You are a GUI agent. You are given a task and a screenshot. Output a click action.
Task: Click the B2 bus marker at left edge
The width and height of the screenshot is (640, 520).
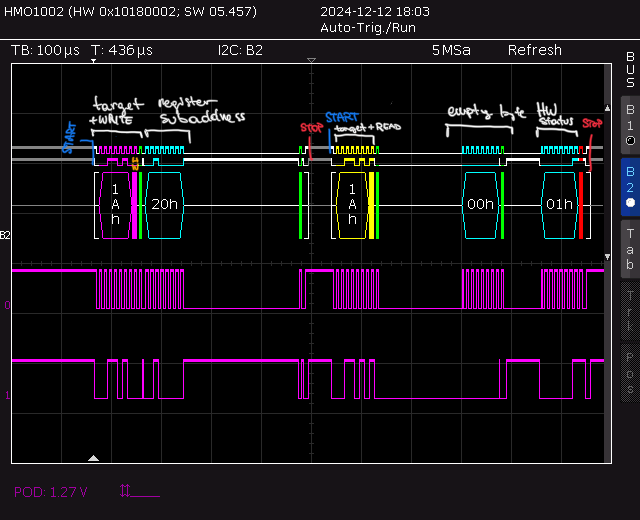coord(5,235)
